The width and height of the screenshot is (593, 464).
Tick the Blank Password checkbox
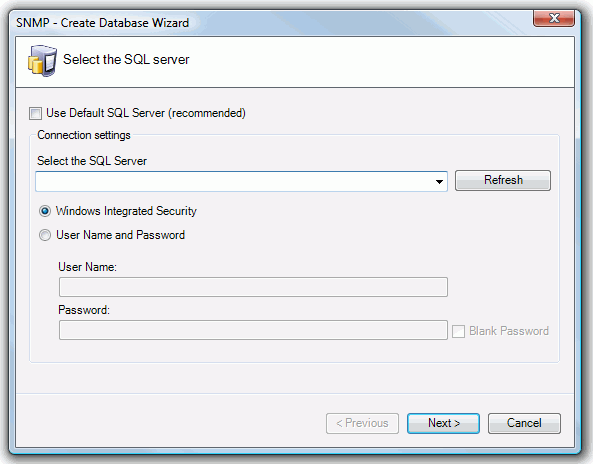[x=458, y=331]
